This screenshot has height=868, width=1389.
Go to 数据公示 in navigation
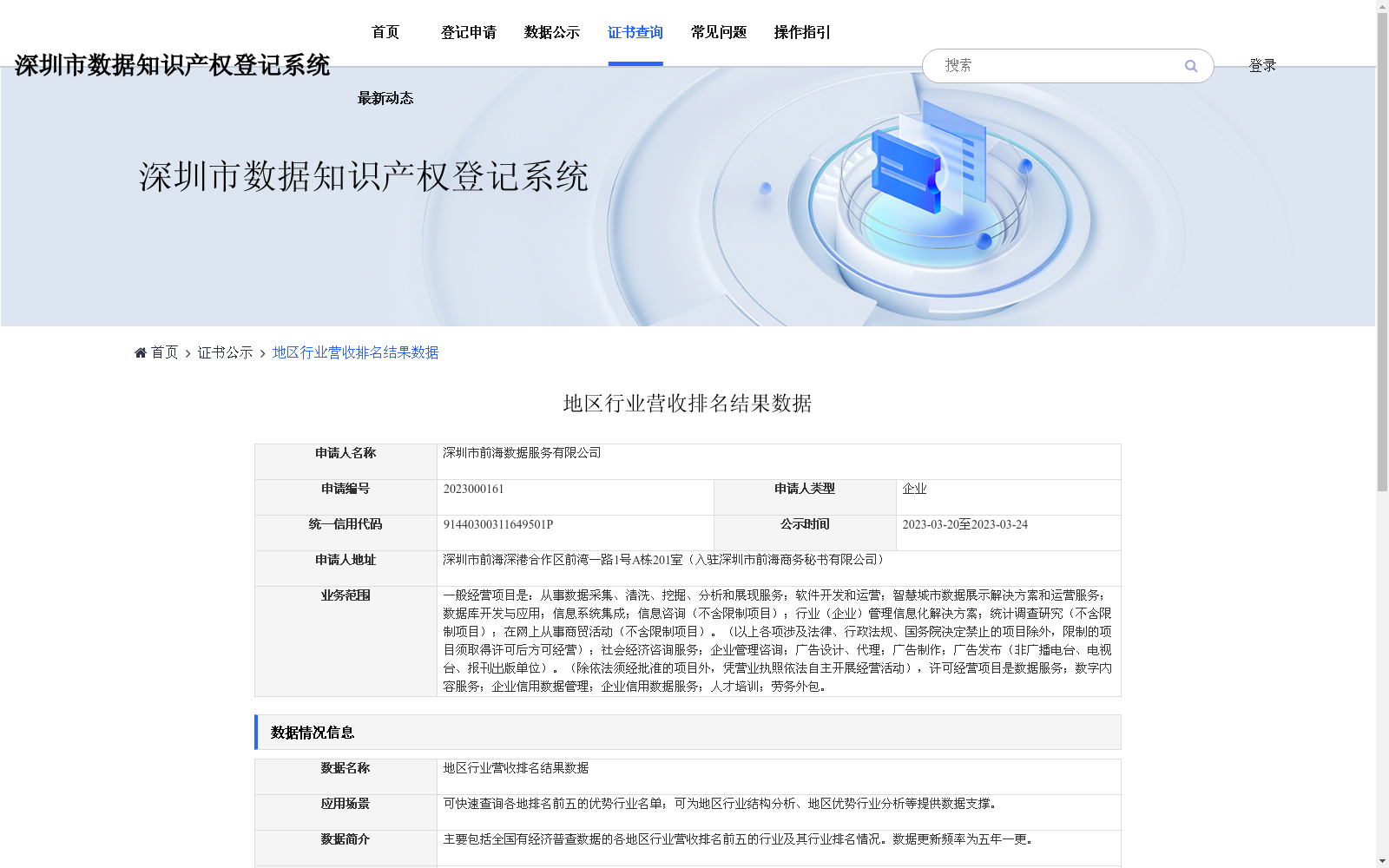point(552,33)
